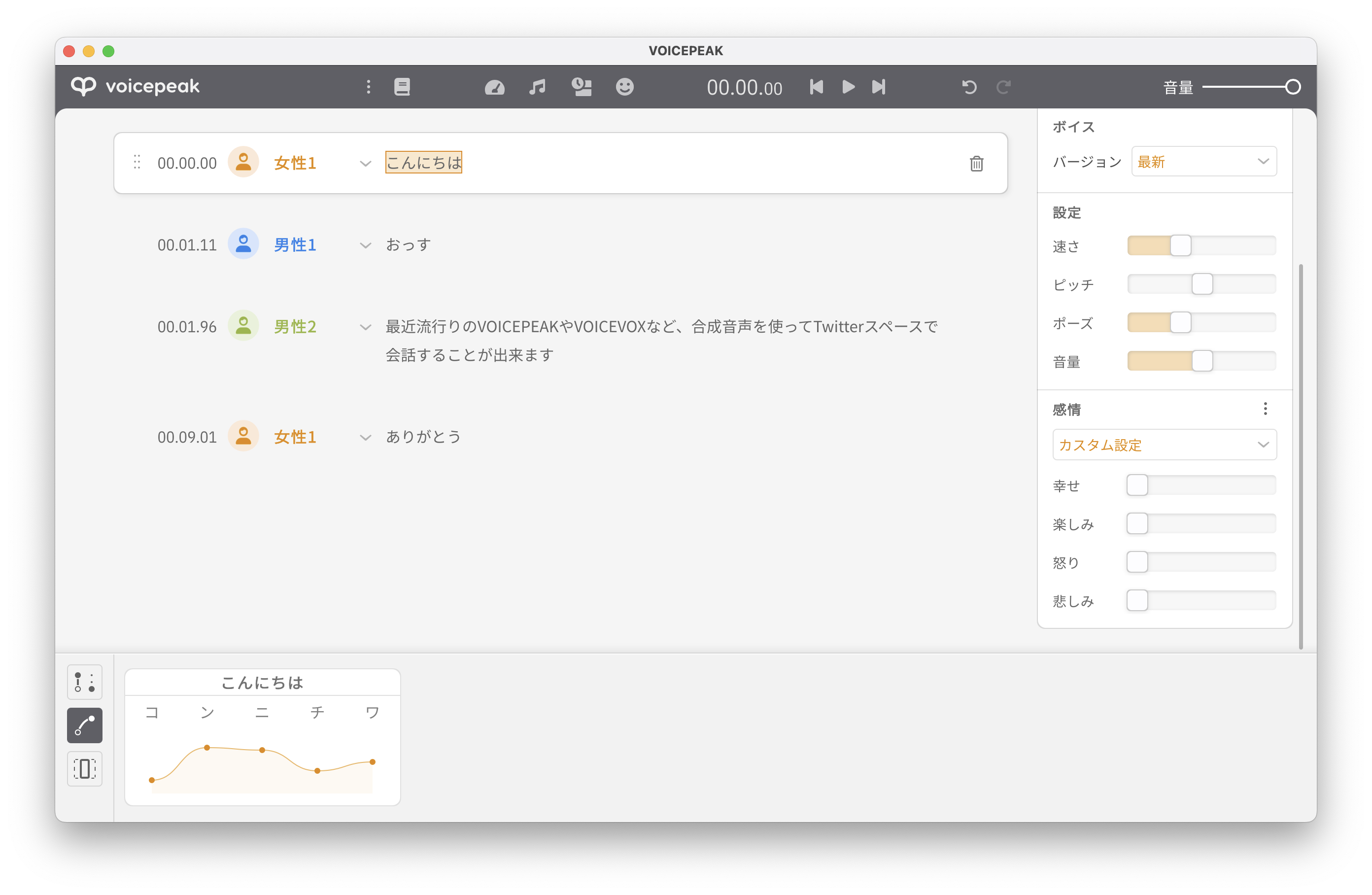Viewport: 1372px width, 895px height.
Task: Click the music note icon
Action: [x=537, y=87]
